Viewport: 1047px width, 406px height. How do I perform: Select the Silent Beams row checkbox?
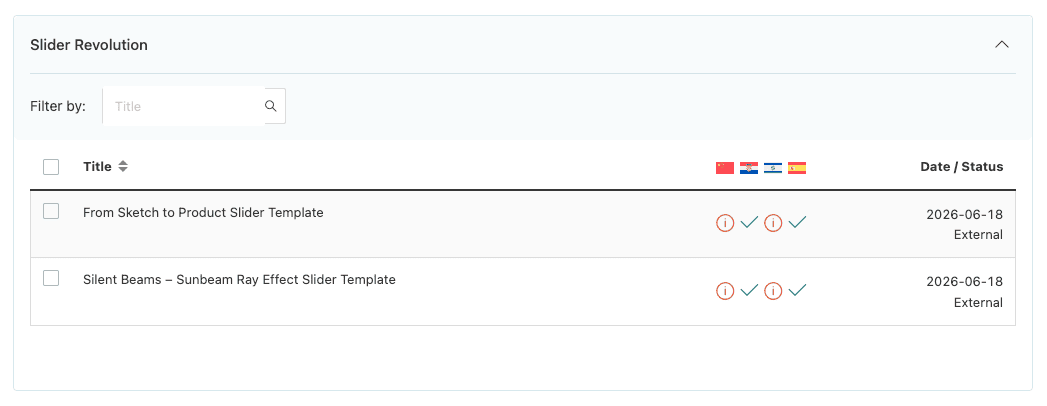(x=51, y=278)
